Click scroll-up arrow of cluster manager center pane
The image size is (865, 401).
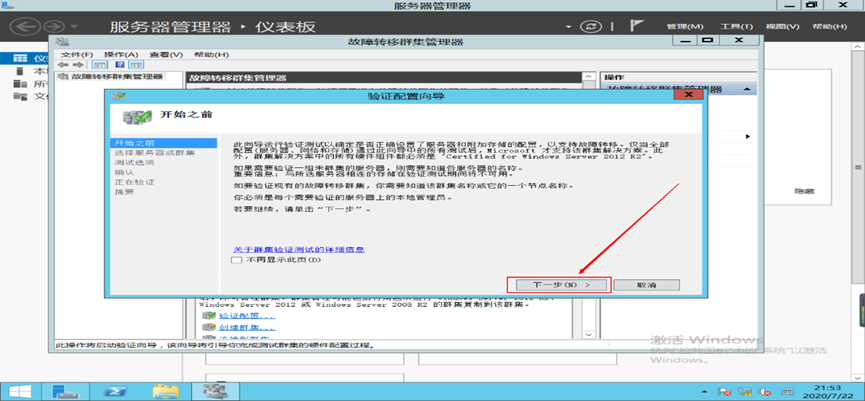pyautogui.click(x=589, y=77)
